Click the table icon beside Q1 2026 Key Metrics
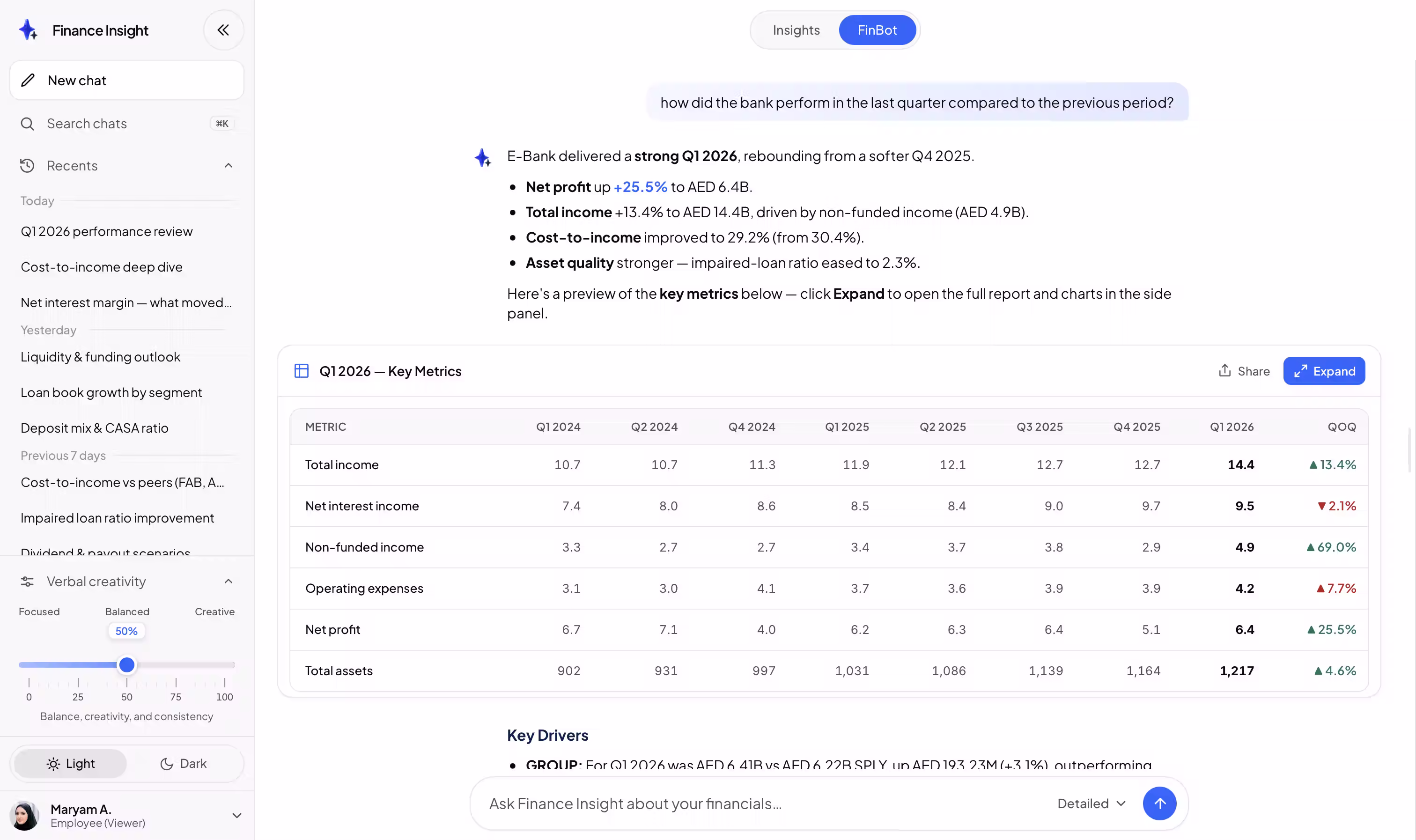Viewport: 1416px width, 840px height. point(302,371)
